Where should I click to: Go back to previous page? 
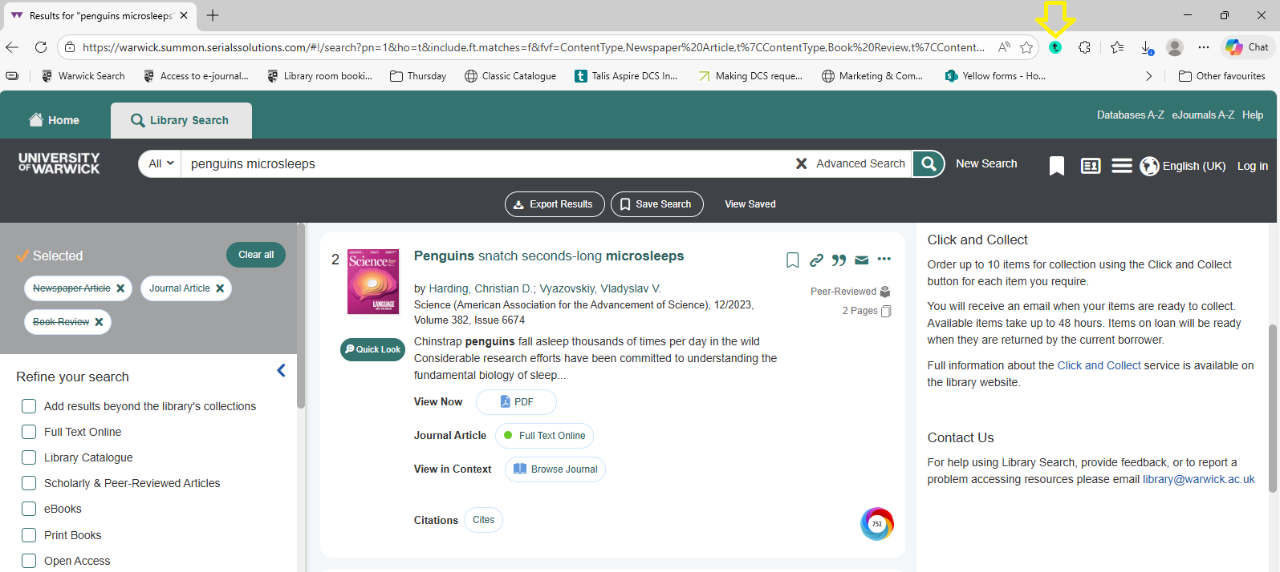[12, 47]
